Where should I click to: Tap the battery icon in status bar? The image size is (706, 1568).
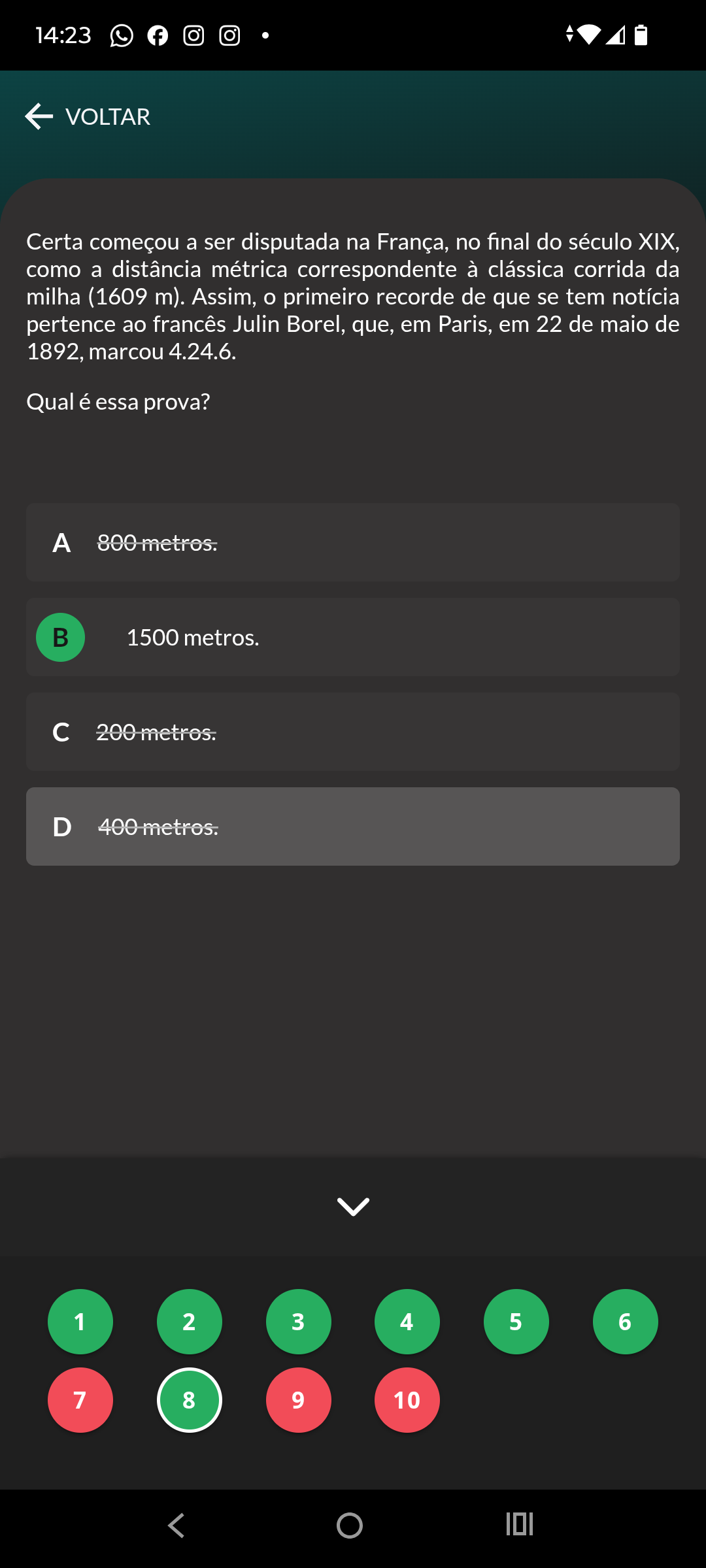[x=641, y=35]
